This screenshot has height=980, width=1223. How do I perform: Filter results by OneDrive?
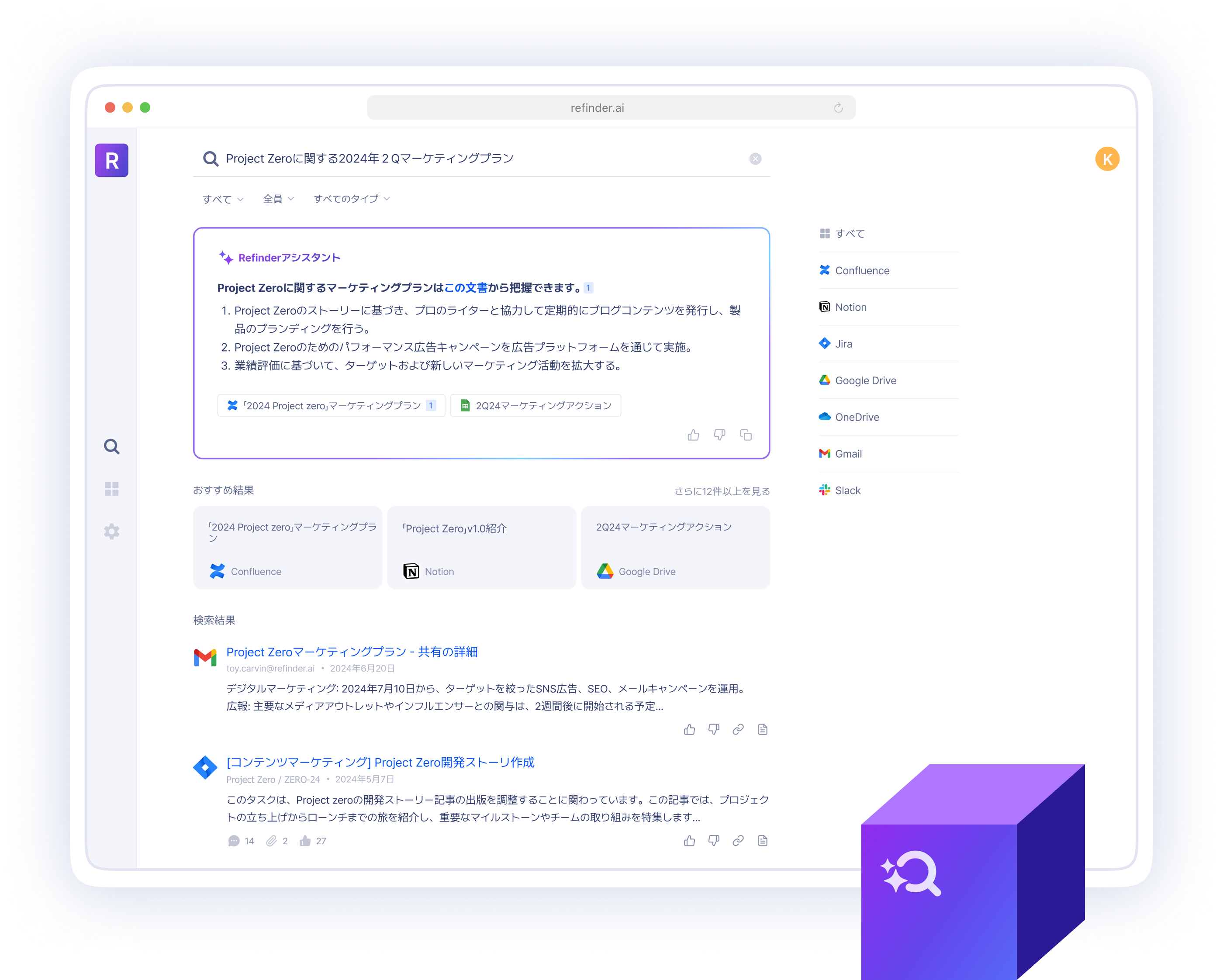pyautogui.click(x=888, y=417)
